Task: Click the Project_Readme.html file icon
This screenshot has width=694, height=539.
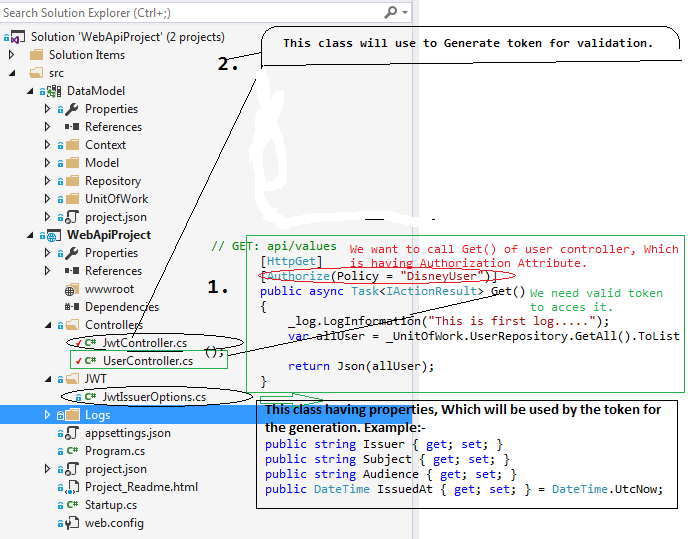Action: coord(72,487)
